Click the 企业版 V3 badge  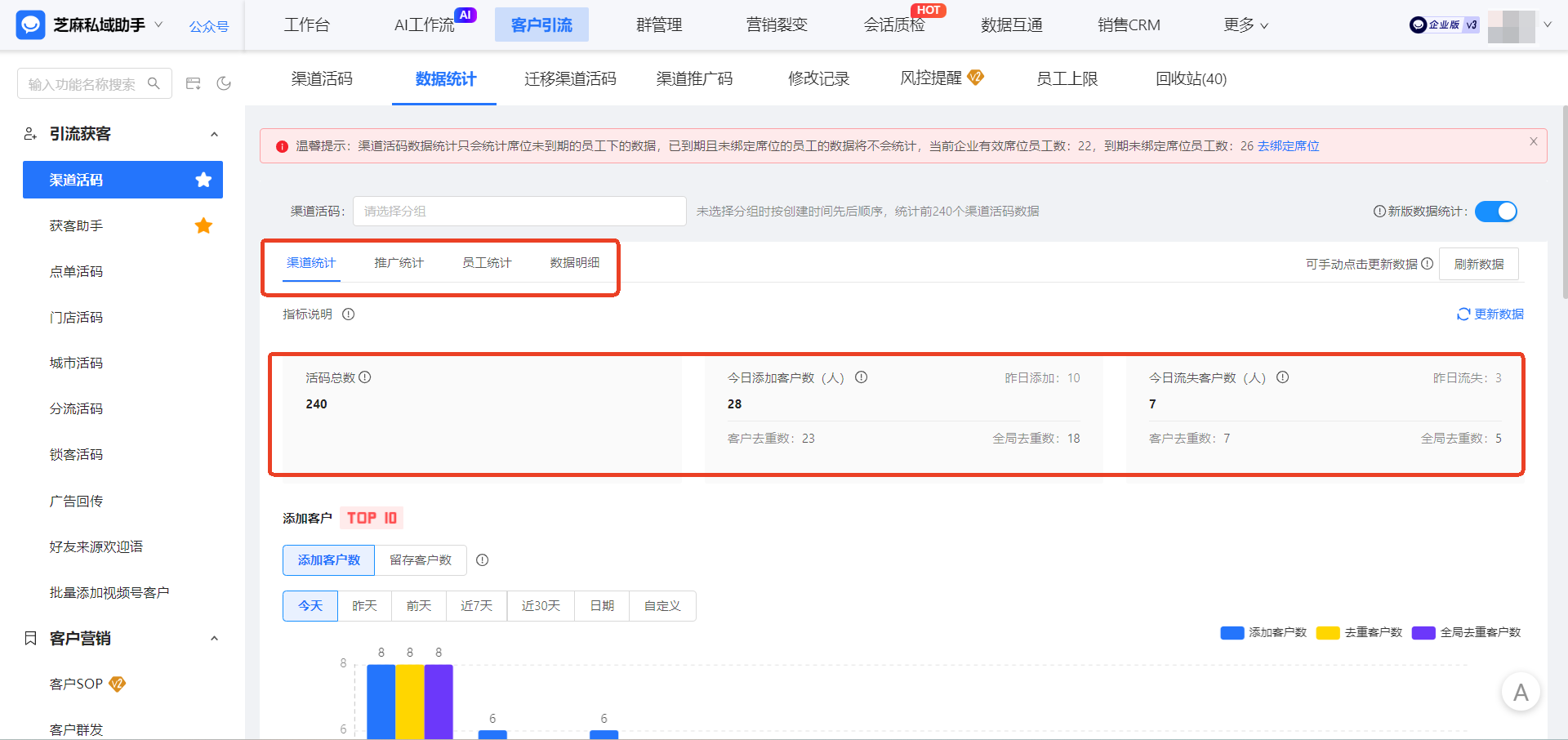pyautogui.click(x=1444, y=25)
